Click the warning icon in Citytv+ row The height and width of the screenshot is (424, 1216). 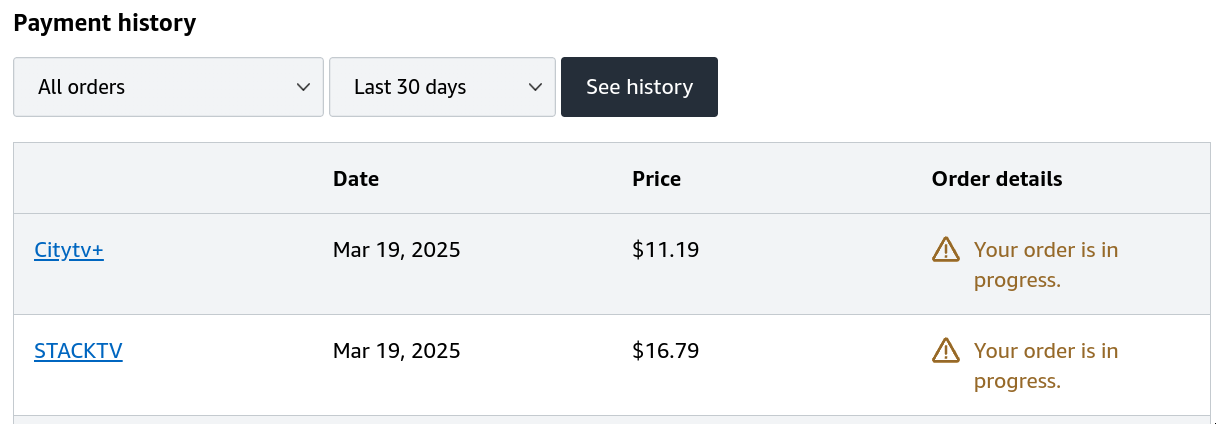click(945, 249)
